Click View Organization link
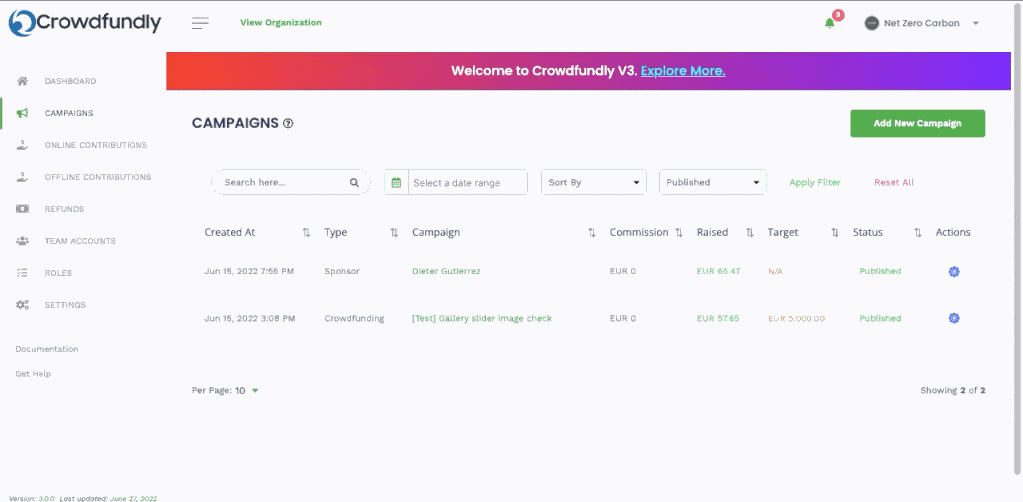 coord(281,23)
